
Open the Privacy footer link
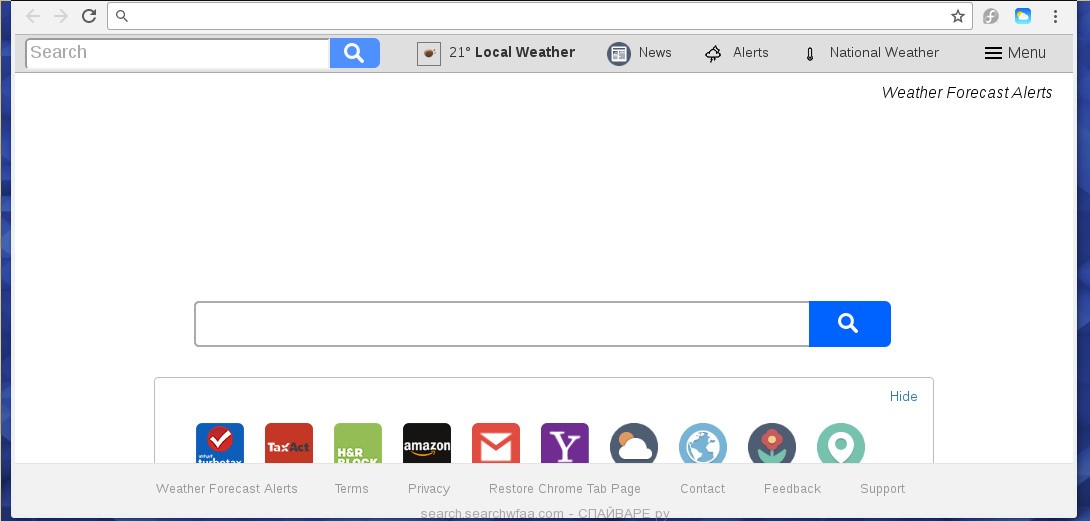[429, 489]
